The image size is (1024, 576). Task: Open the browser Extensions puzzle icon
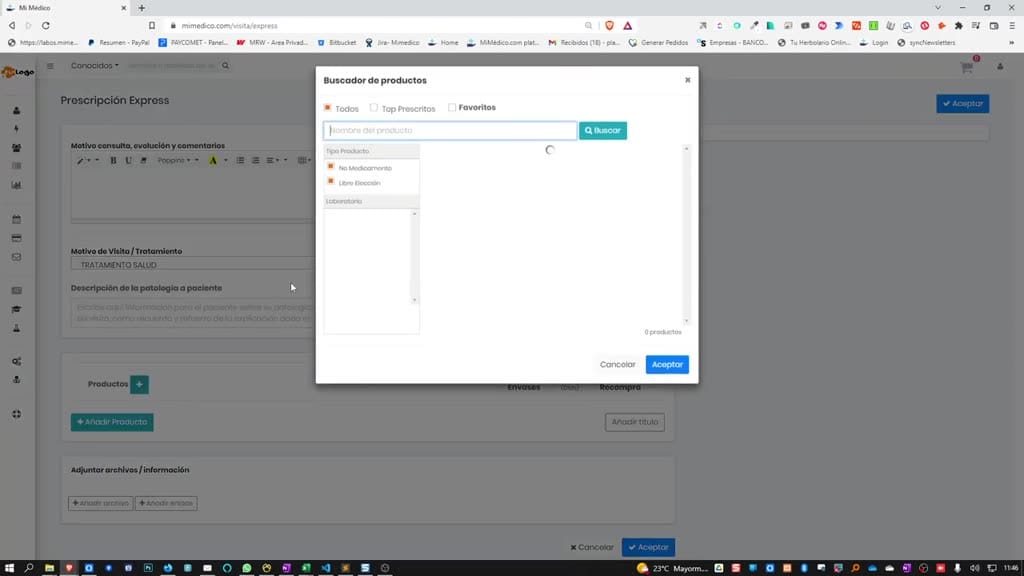tap(958, 25)
